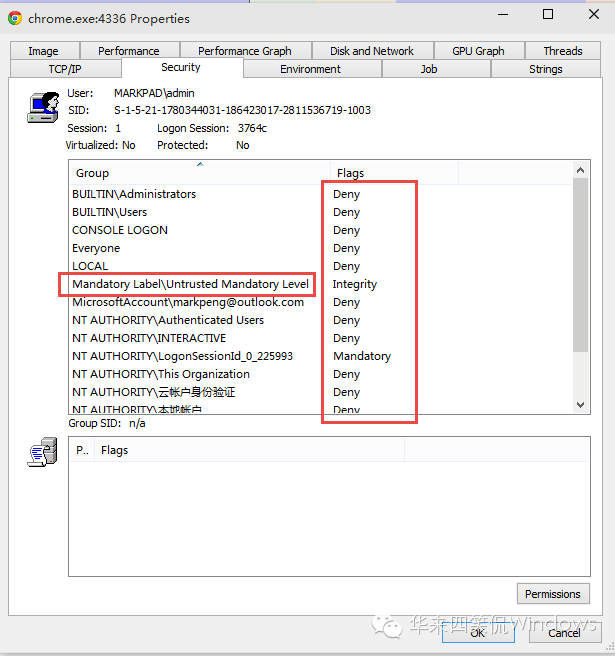Close the chrome.exe Properties window

point(594,15)
